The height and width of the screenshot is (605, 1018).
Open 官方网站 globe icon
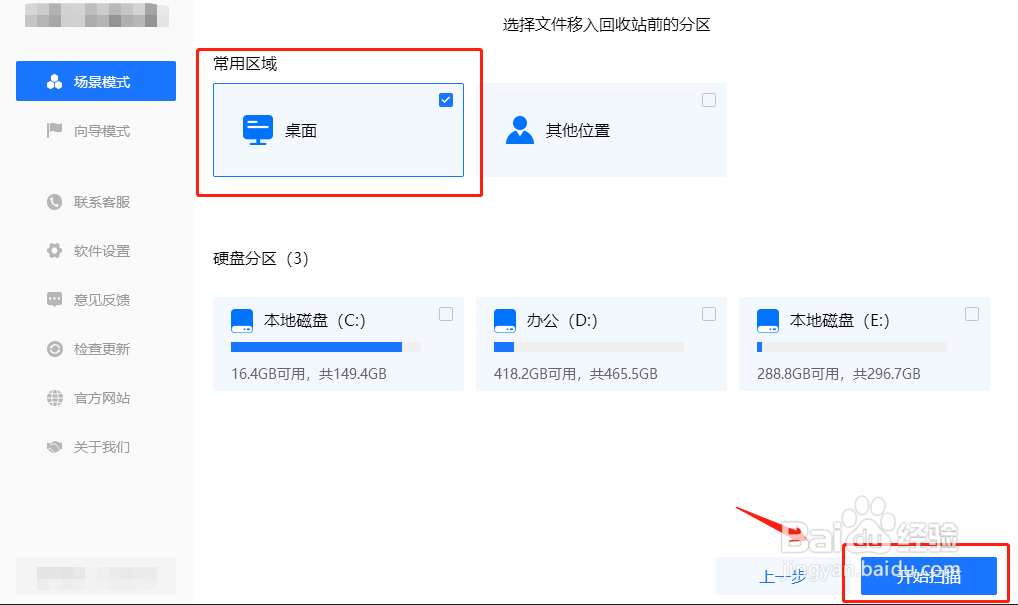point(53,398)
